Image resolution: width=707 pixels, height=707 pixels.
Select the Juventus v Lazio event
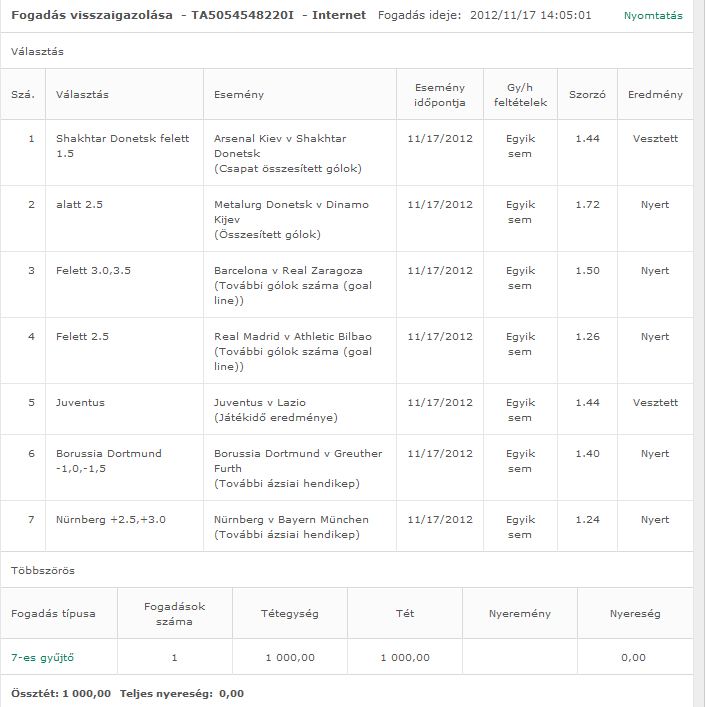(260, 402)
